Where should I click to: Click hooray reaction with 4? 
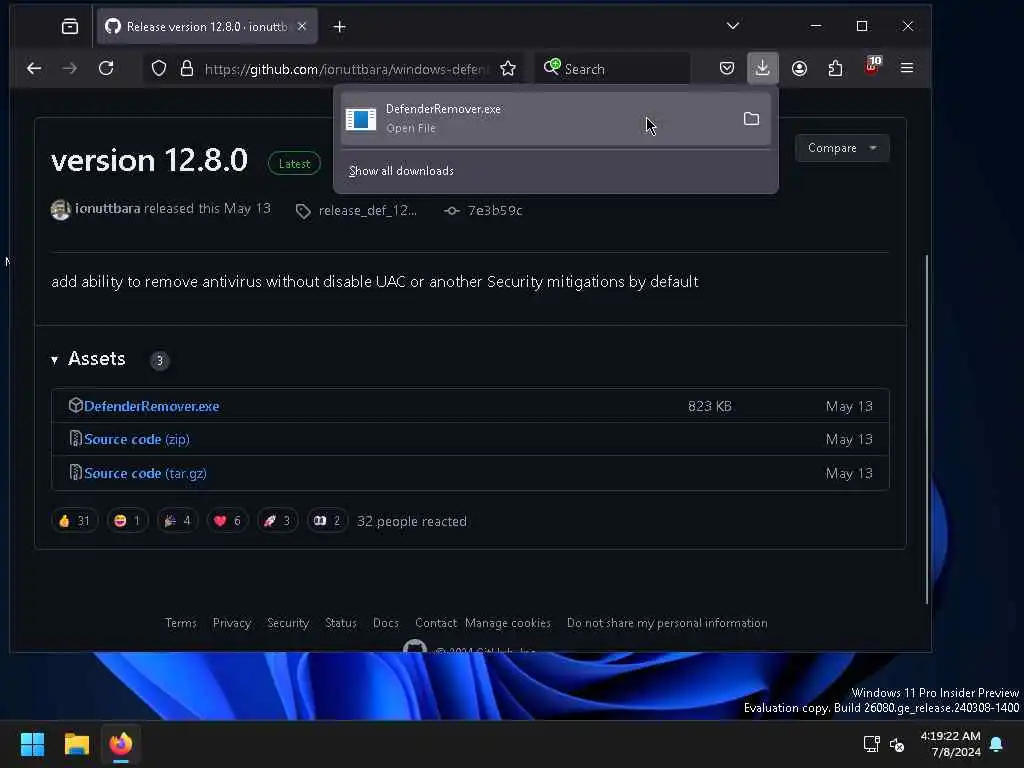(178, 520)
